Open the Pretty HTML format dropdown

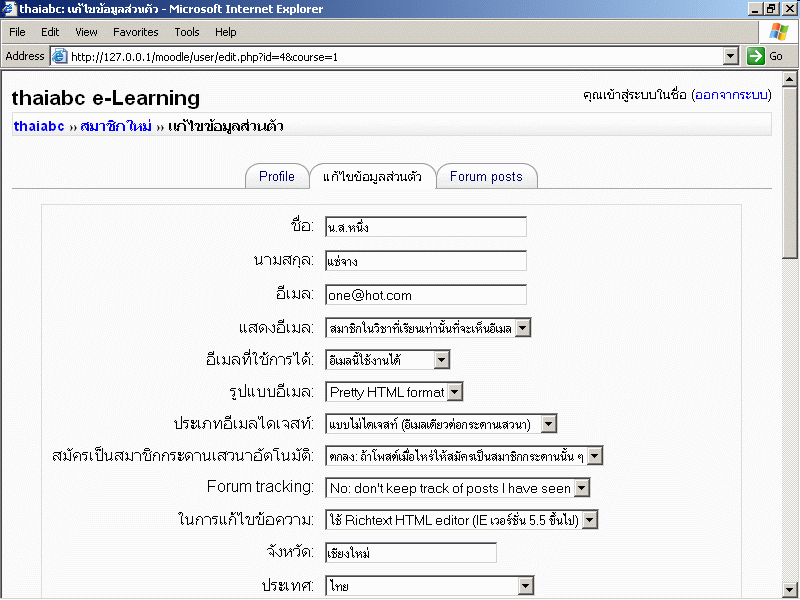[x=454, y=392]
